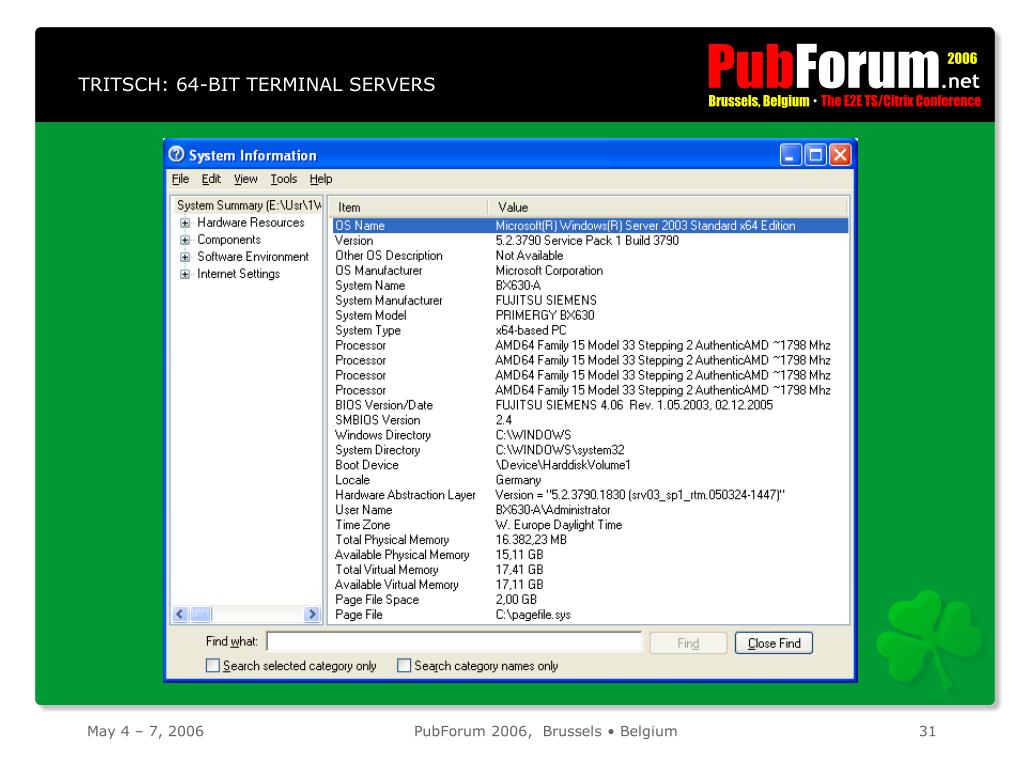The image size is (1024, 768).
Task: Click the BX630-A\Administrator value
Action: (552, 510)
